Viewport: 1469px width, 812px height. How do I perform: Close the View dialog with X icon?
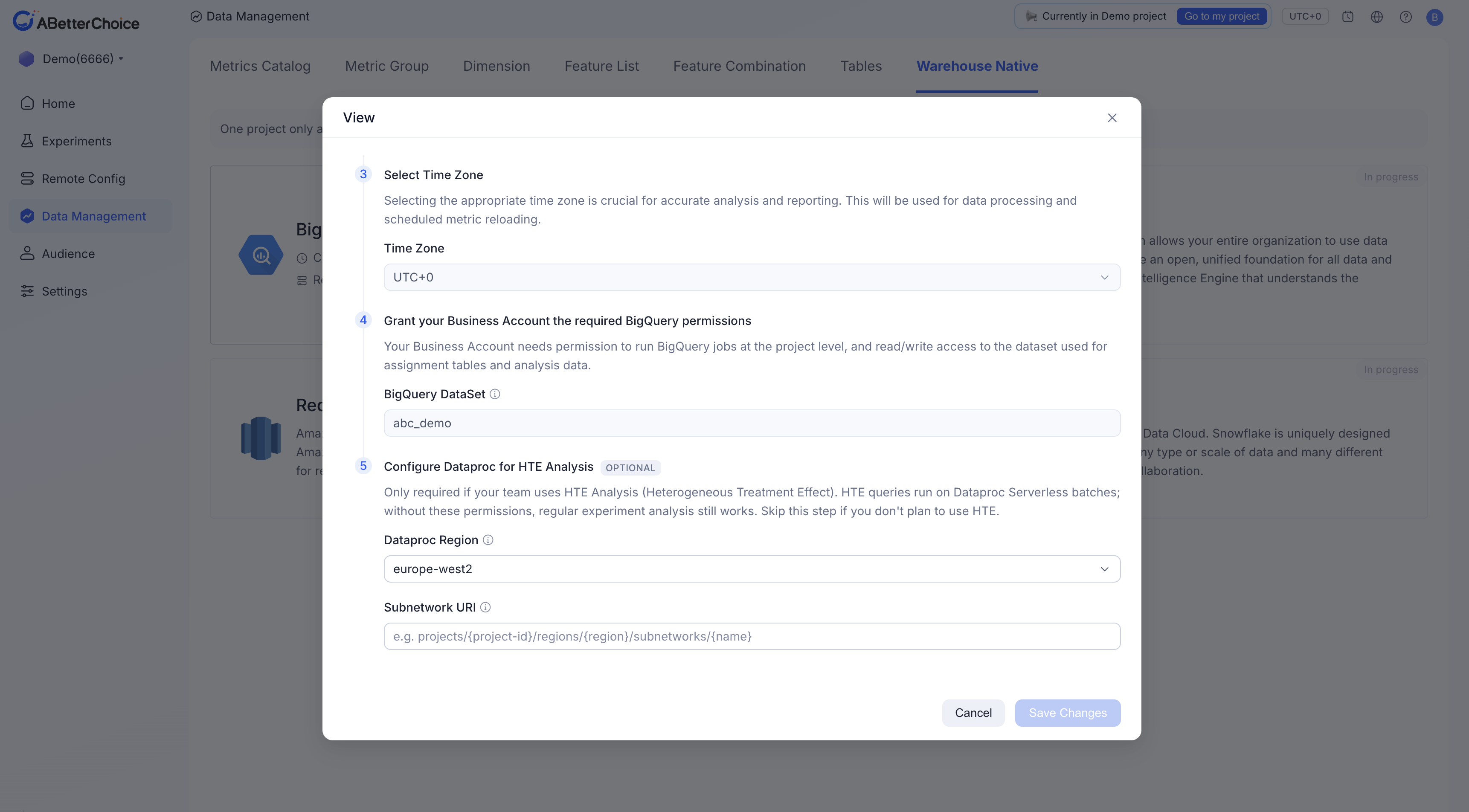(x=1112, y=117)
